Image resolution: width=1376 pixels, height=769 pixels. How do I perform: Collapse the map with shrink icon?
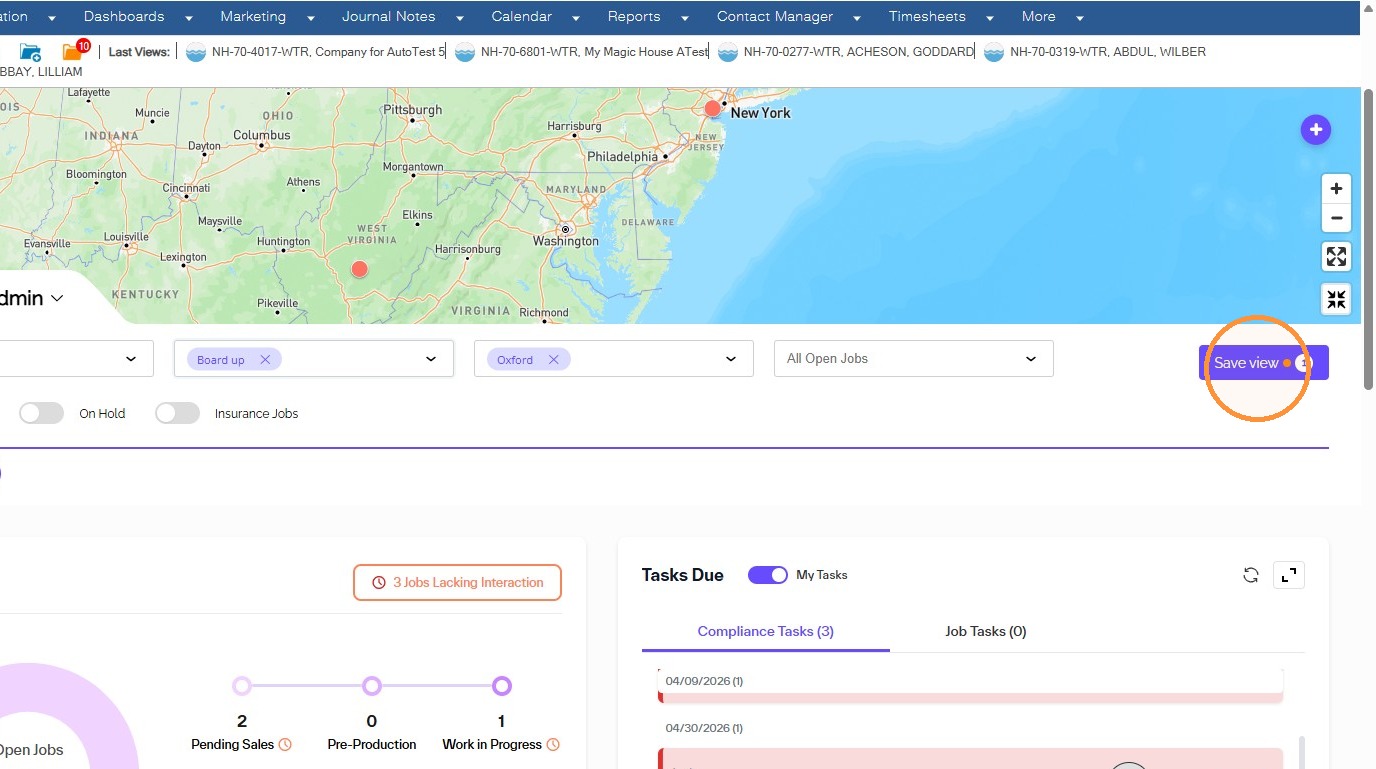click(1336, 299)
